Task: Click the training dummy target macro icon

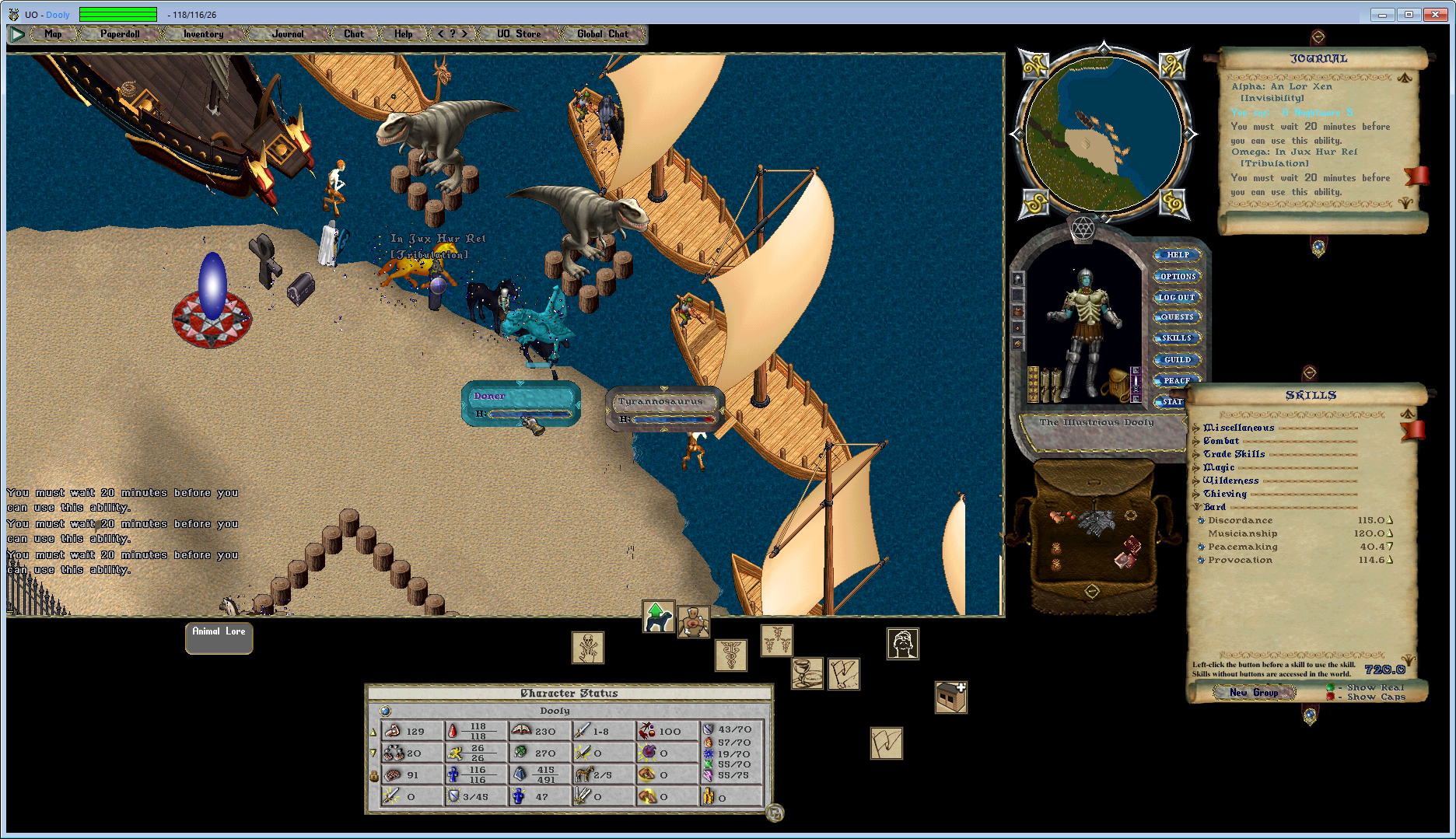Action: 693,622
